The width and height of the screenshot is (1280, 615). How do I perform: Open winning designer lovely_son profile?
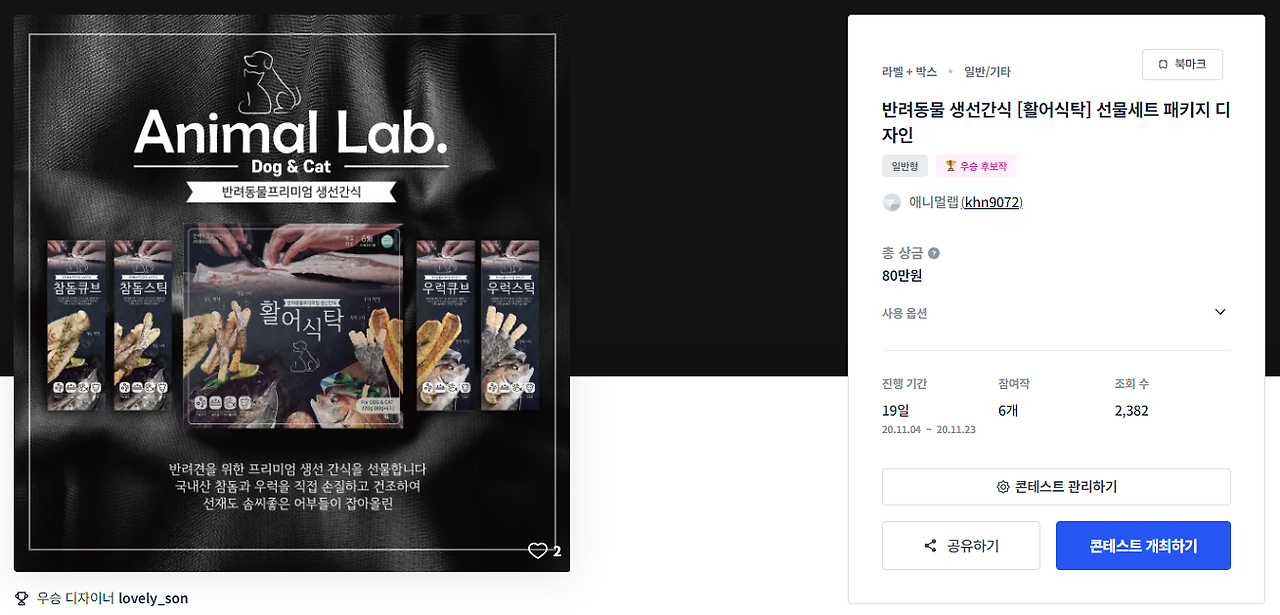click(x=153, y=598)
